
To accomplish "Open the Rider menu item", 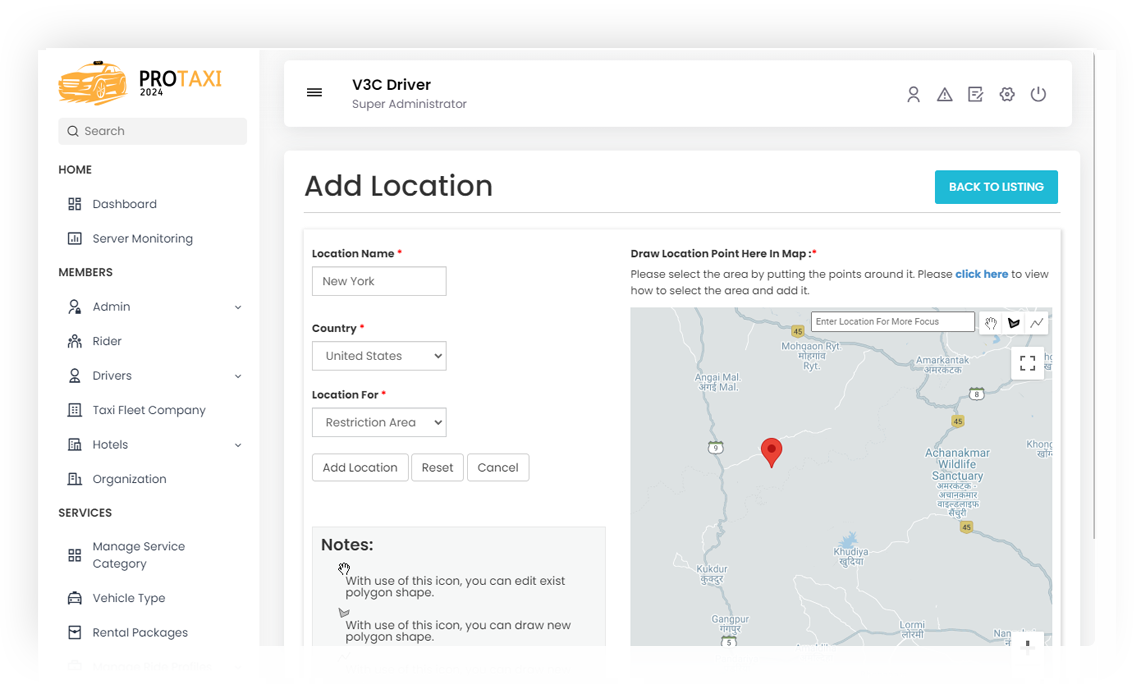I will click(x=107, y=341).
